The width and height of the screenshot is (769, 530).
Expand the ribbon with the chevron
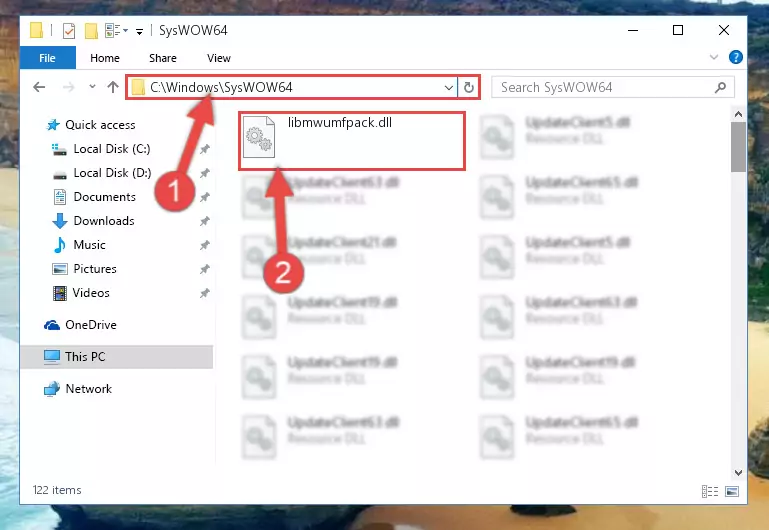click(x=714, y=57)
